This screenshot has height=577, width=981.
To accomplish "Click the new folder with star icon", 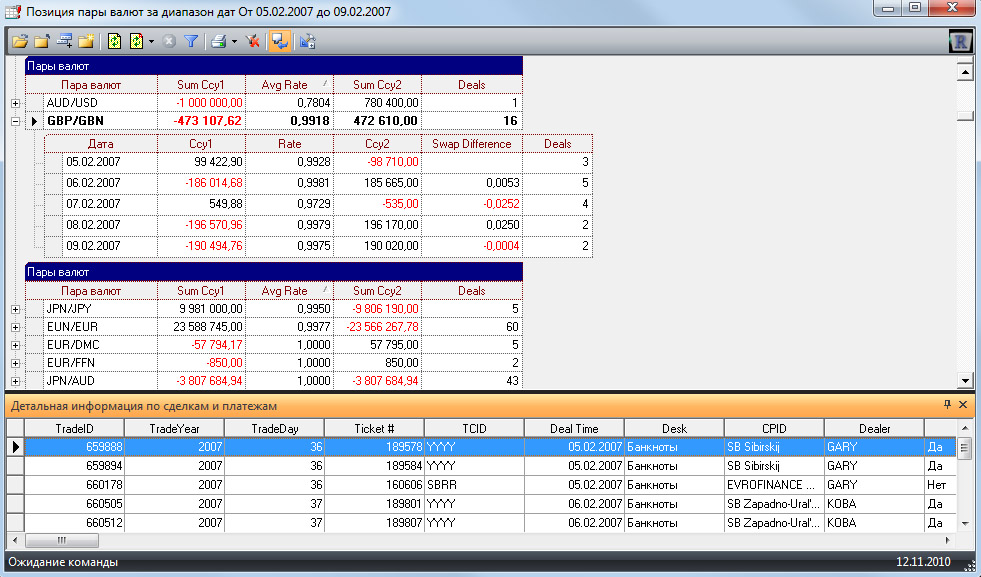I will (x=86, y=42).
